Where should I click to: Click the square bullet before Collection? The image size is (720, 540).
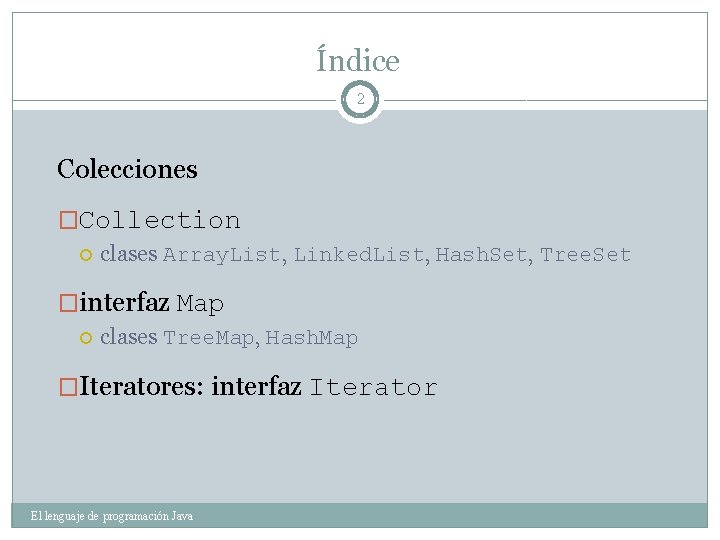[x=68, y=220]
